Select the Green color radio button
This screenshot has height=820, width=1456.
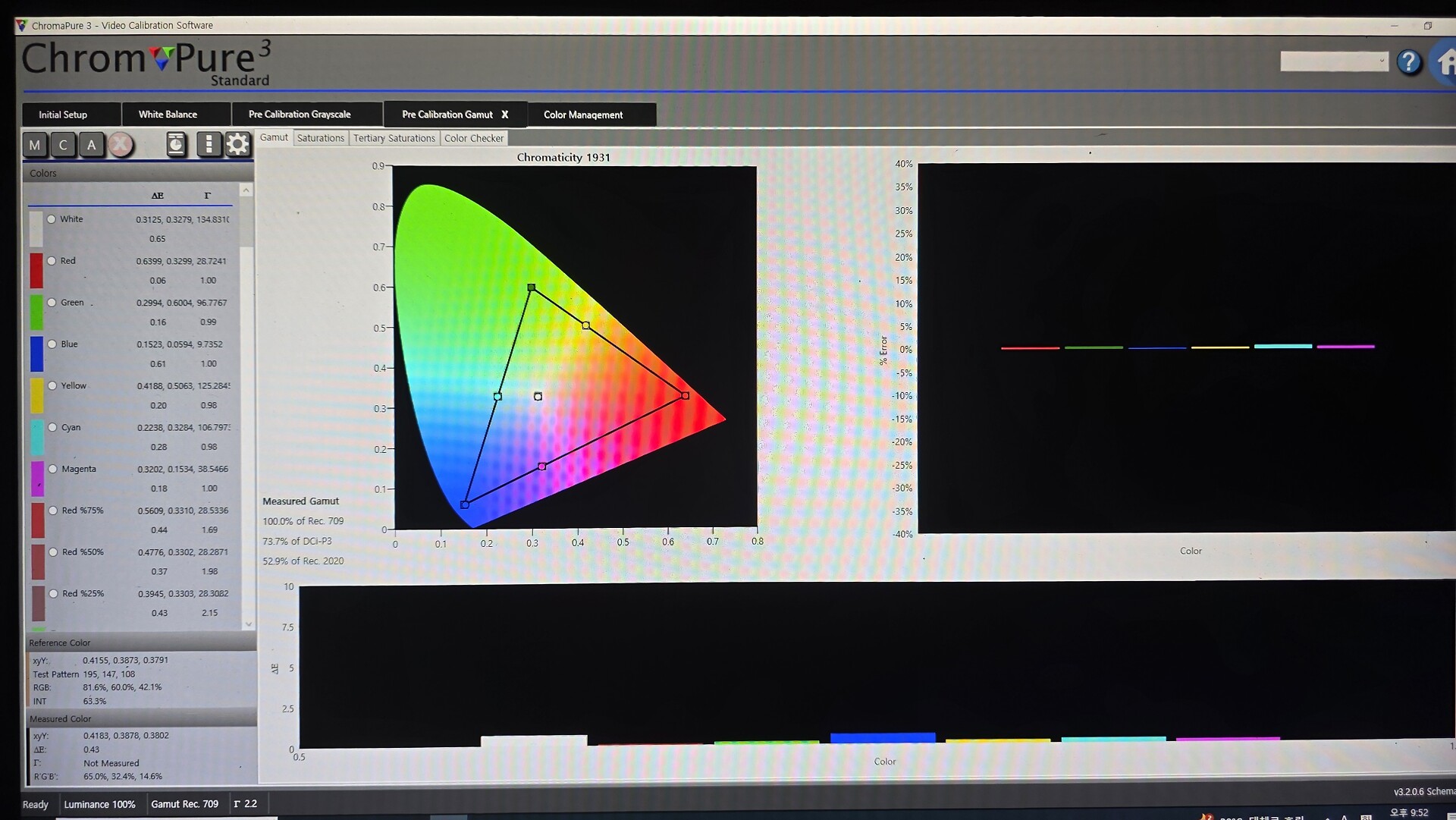[x=52, y=303]
